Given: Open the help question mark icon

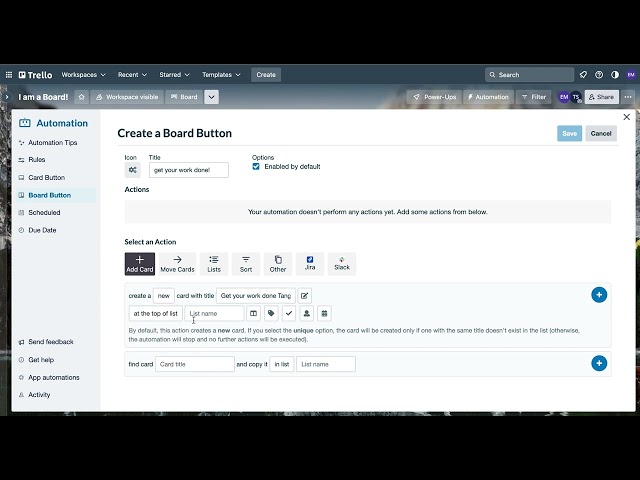Looking at the screenshot, I should coord(599,75).
